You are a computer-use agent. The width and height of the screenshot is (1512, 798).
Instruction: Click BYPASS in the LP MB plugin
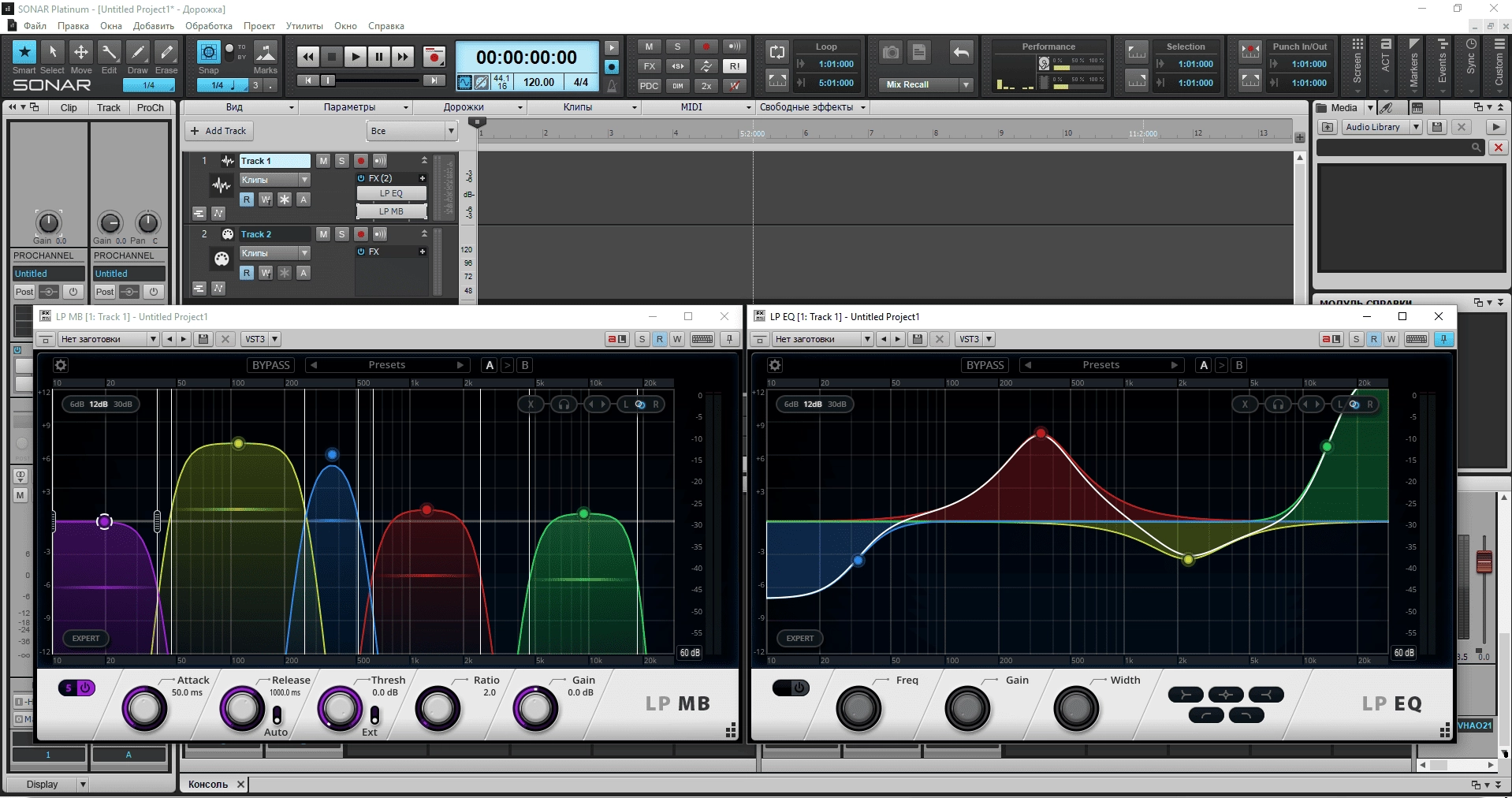click(271, 365)
